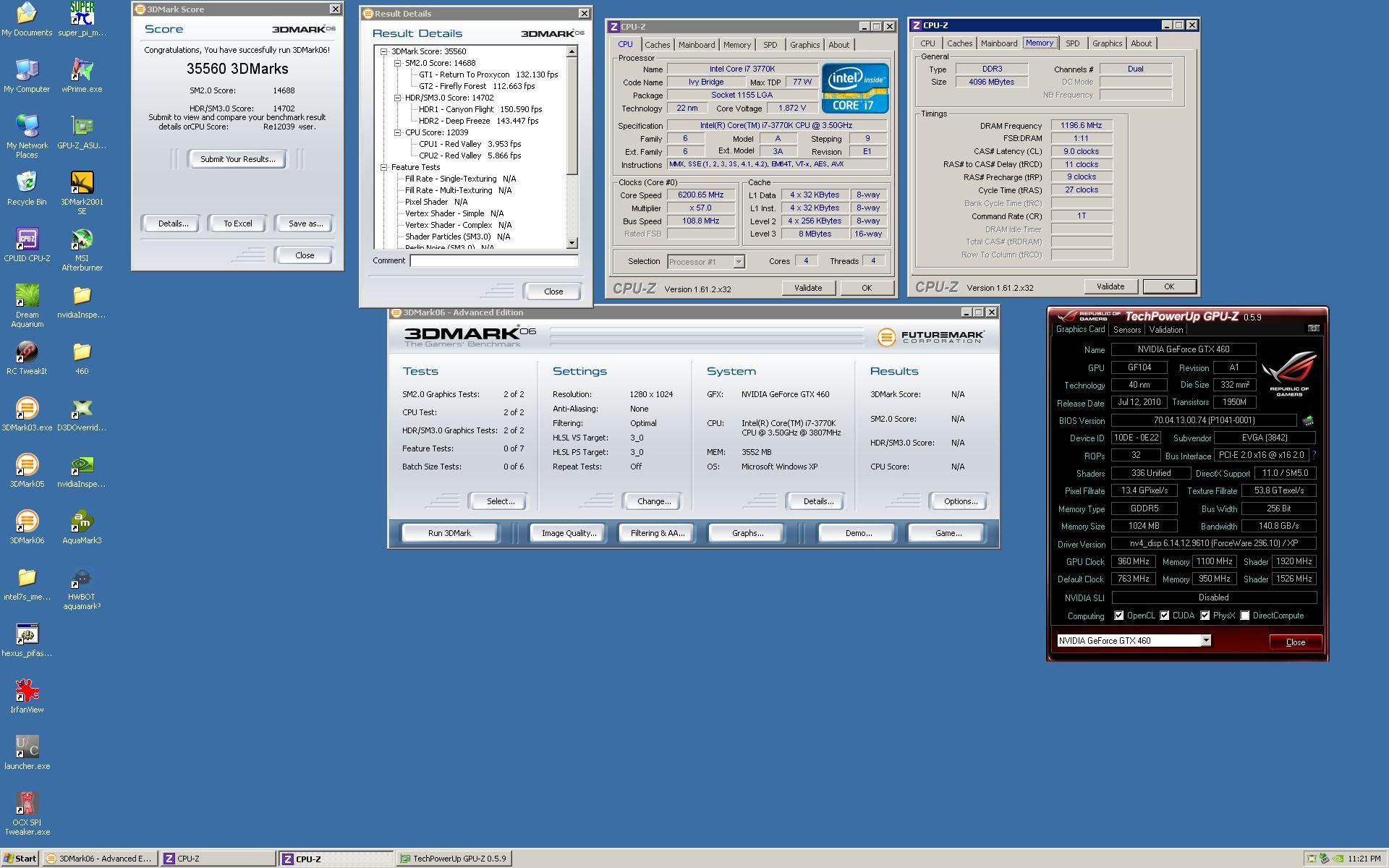Launch 3DMark2001 SE desktop icon
This screenshot has width=1389, height=868.
point(82,192)
